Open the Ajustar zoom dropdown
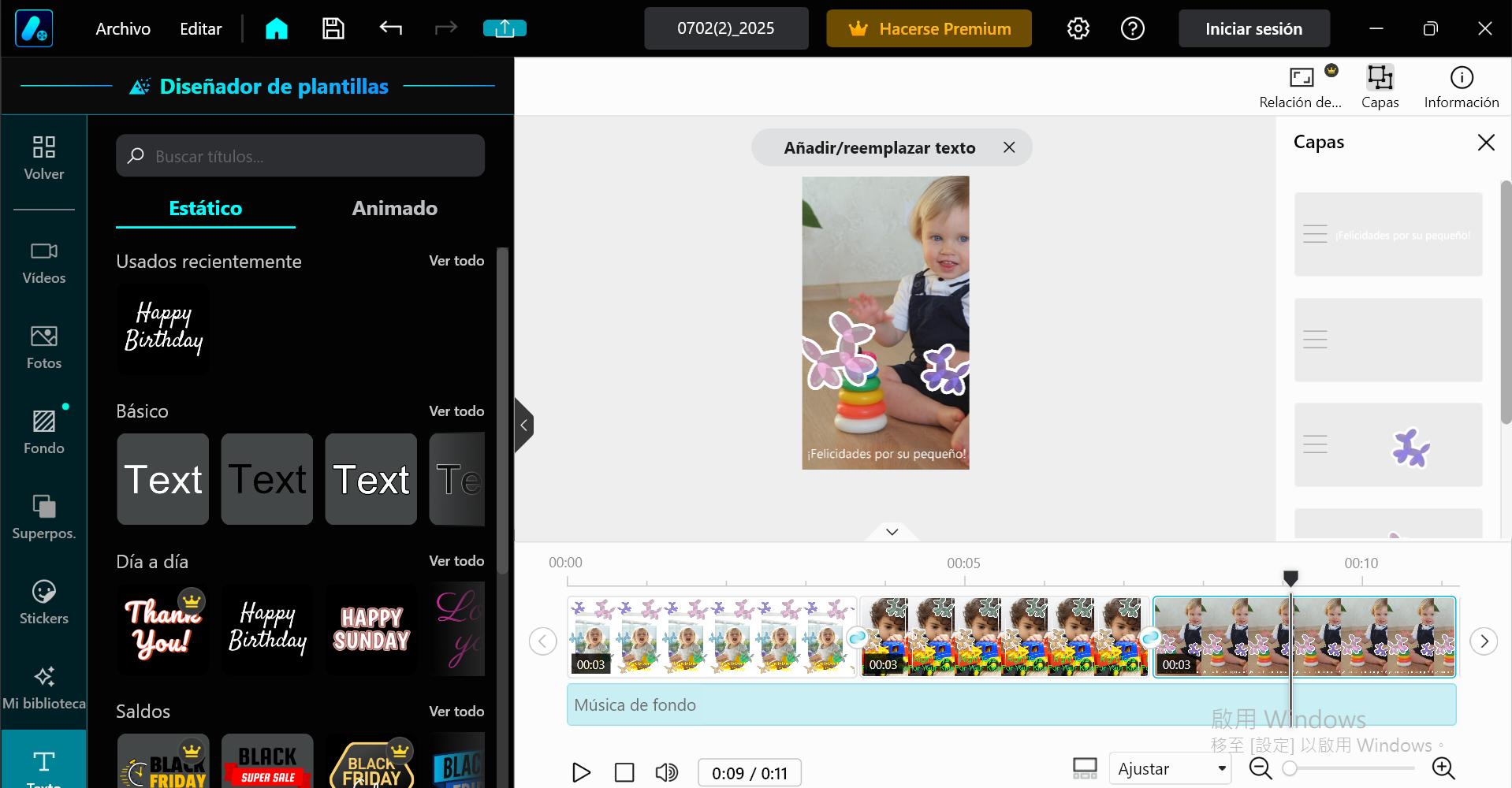Viewport: 1512px width, 788px height. pos(1169,768)
